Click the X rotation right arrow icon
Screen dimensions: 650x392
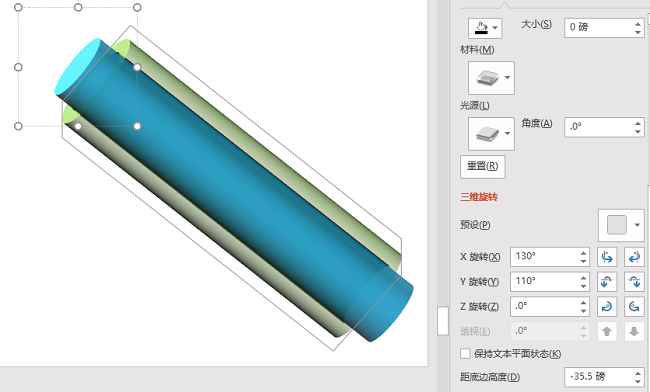pos(634,257)
